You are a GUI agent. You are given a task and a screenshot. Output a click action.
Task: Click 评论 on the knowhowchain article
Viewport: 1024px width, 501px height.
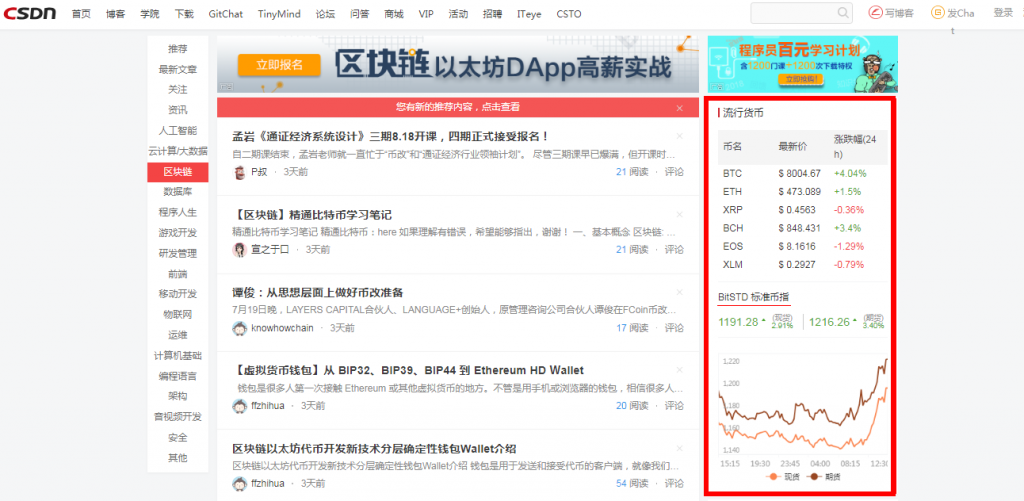point(674,327)
